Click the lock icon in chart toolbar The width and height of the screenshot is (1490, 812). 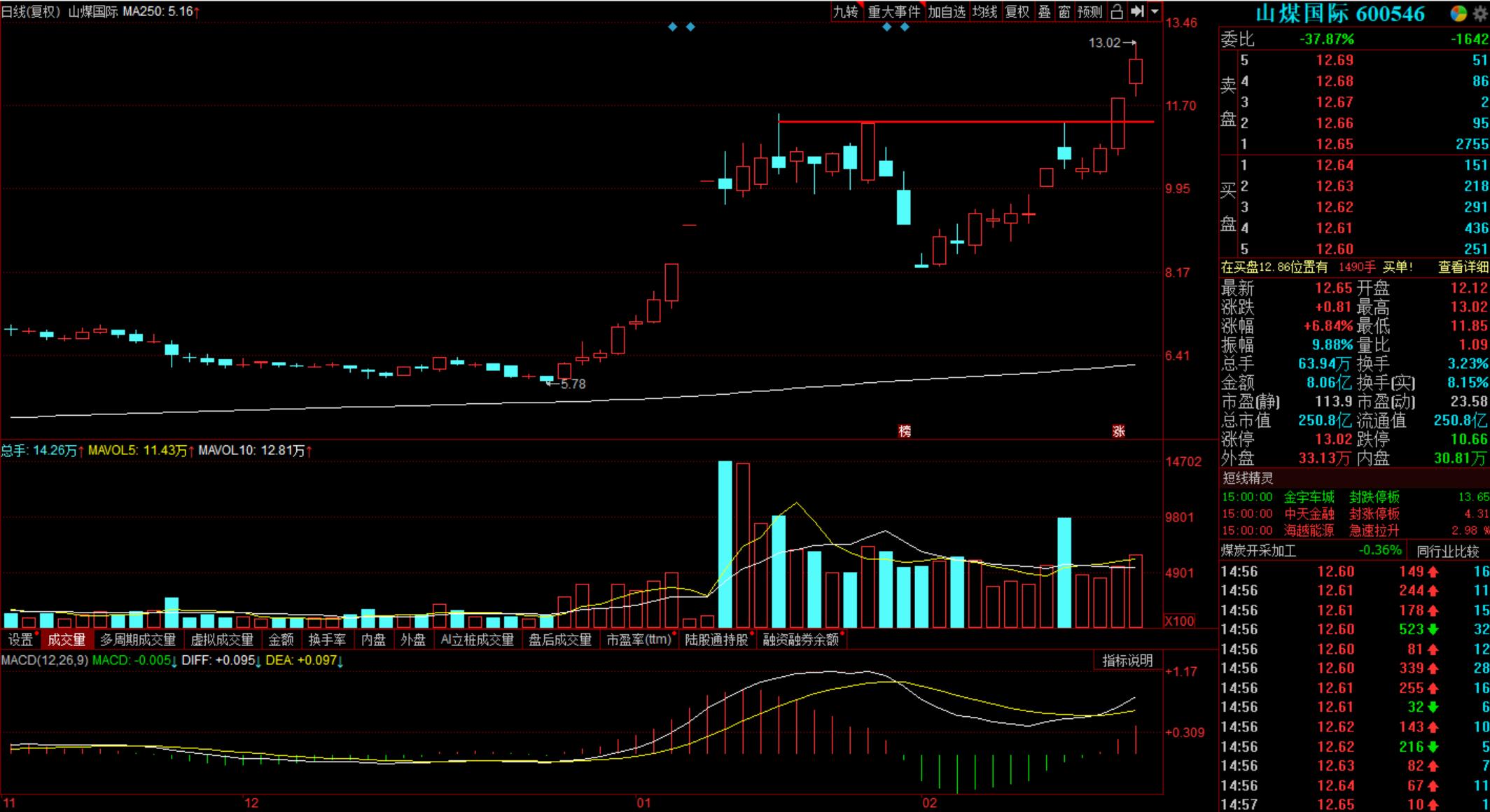pos(1117,12)
